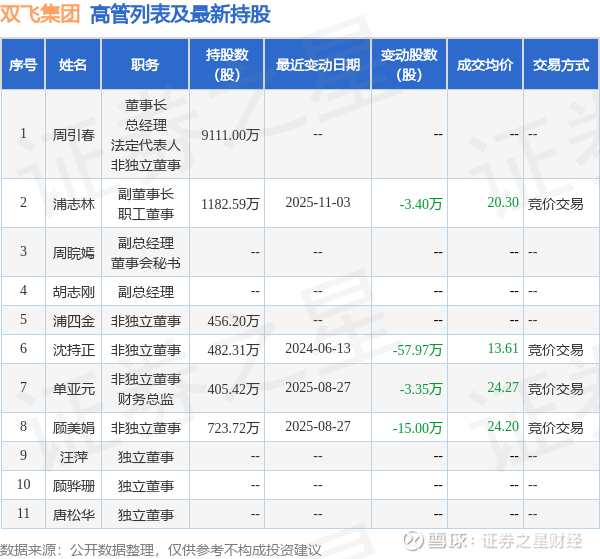Click the -3.40万 change value
600x559 pixels.
[421, 204]
